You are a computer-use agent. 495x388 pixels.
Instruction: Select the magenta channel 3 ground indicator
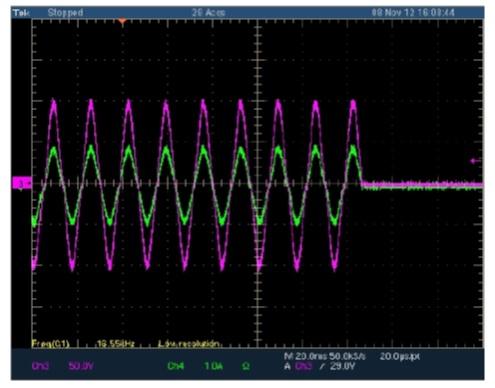tap(21, 183)
